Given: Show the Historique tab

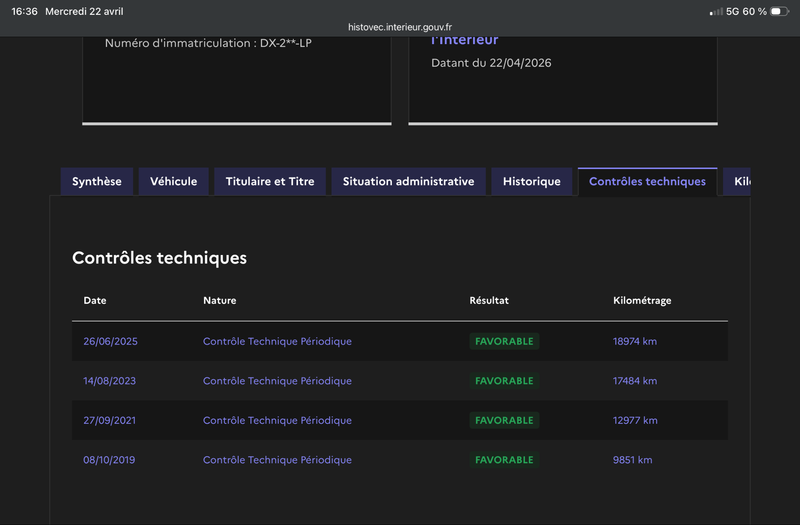Looking at the screenshot, I should [532, 182].
